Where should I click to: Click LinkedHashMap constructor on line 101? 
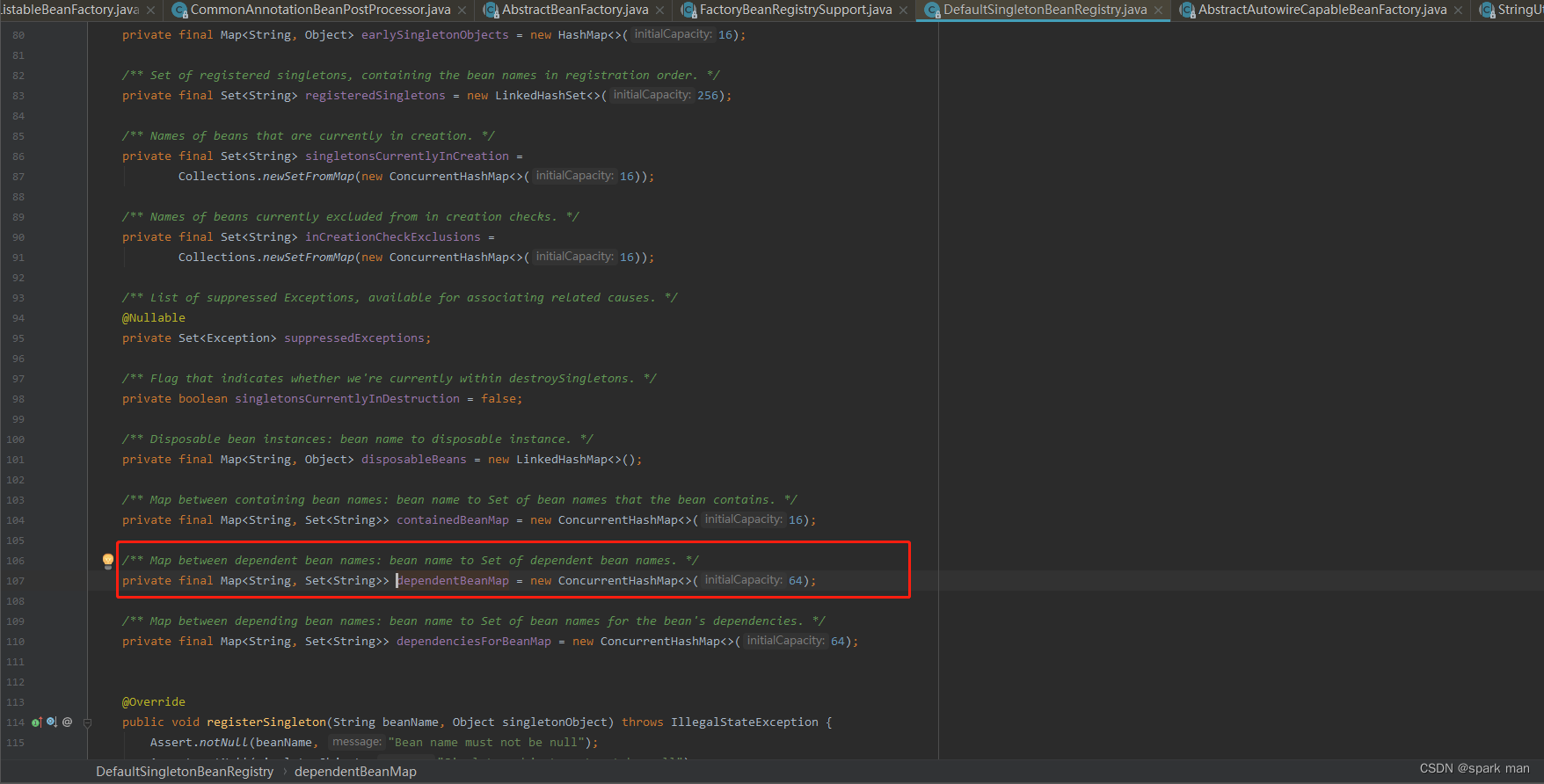click(x=562, y=460)
